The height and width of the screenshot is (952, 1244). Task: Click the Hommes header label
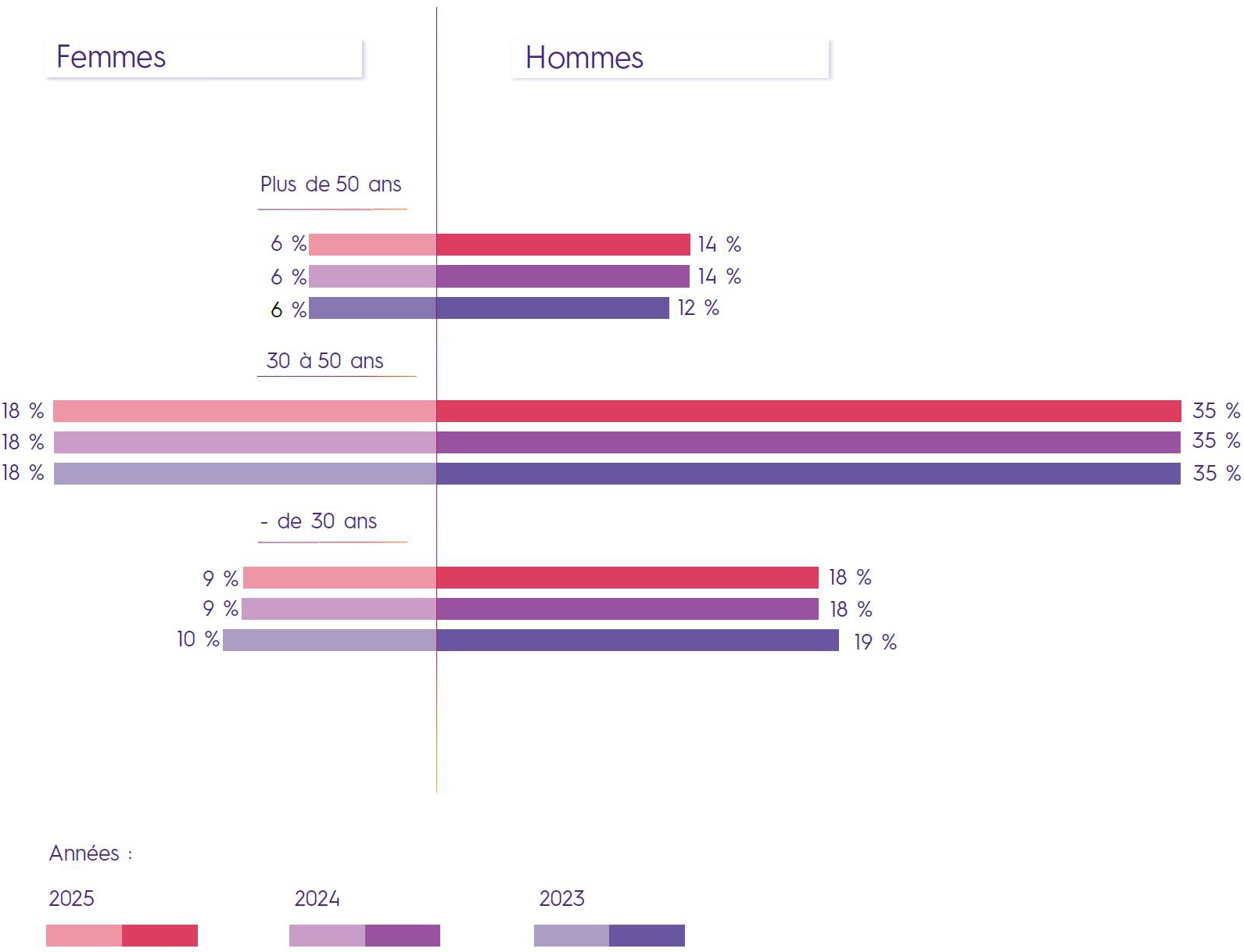[x=584, y=59]
